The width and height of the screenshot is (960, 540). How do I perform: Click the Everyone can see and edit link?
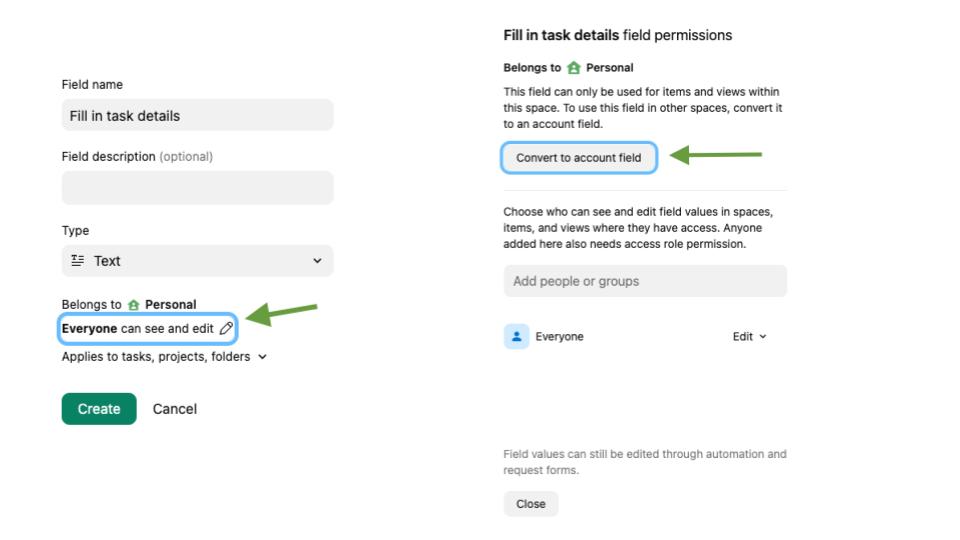pos(138,328)
